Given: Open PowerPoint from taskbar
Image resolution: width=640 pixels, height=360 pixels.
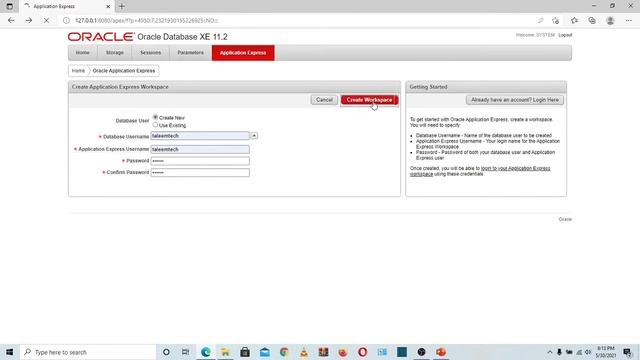Looking at the screenshot, I should [441, 352].
